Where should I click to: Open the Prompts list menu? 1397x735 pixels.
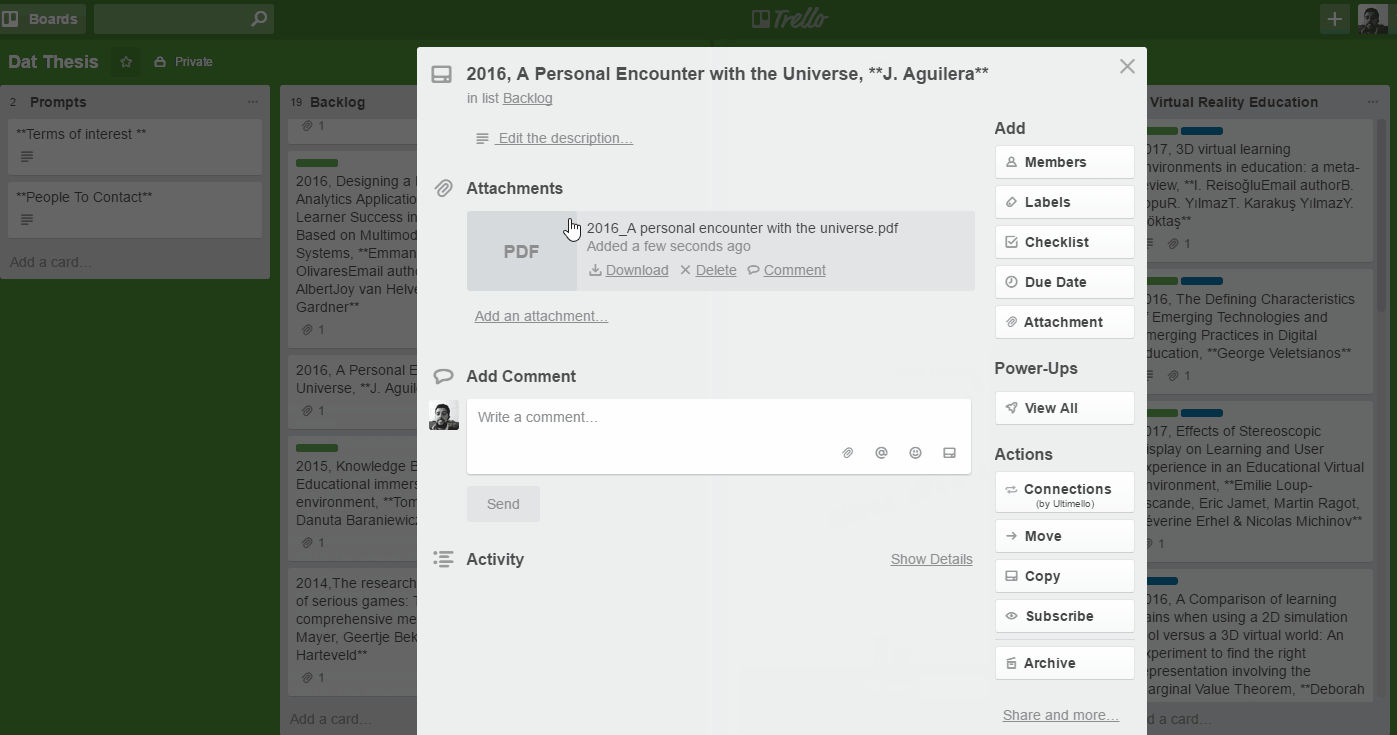pos(254,101)
